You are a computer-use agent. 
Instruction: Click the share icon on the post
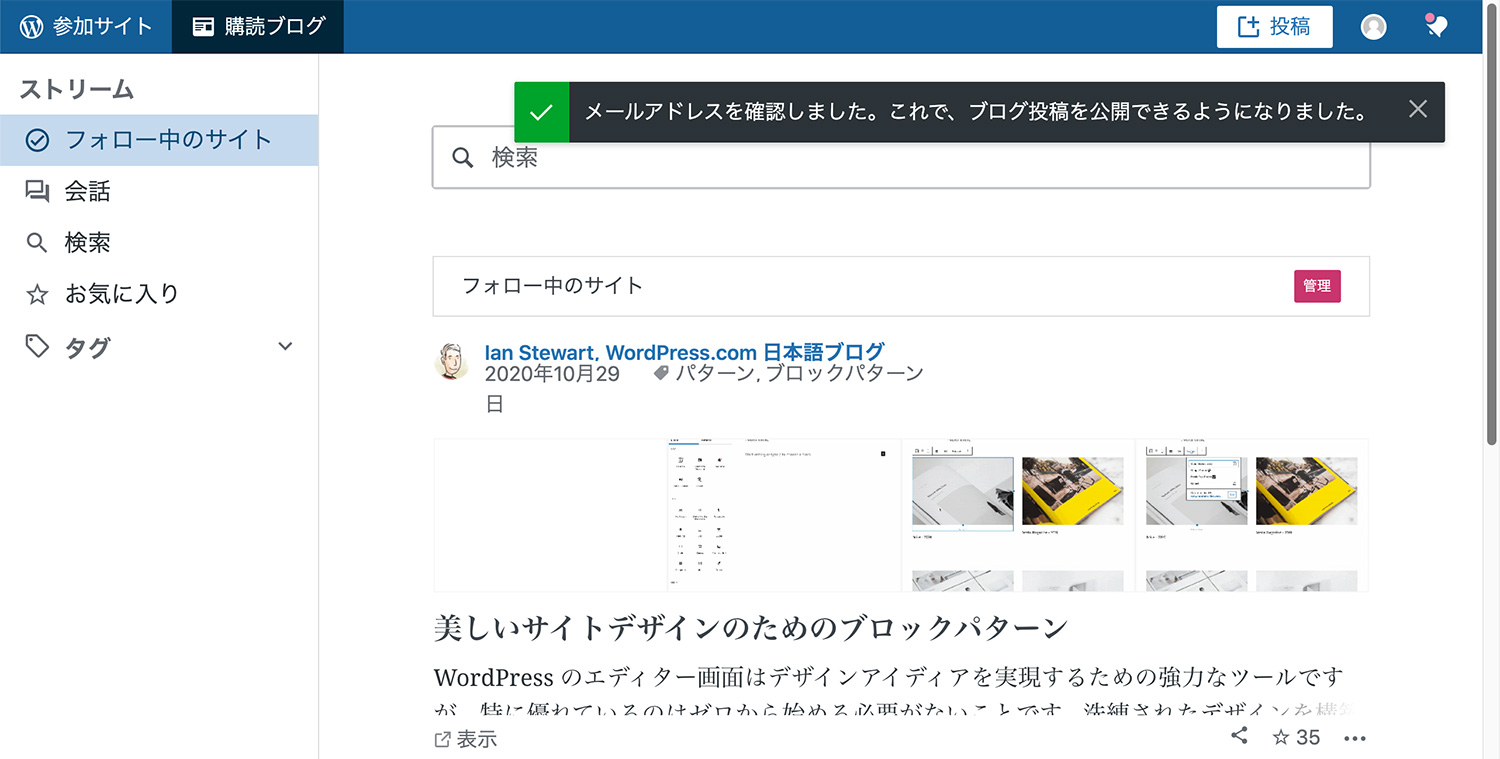coord(1239,737)
